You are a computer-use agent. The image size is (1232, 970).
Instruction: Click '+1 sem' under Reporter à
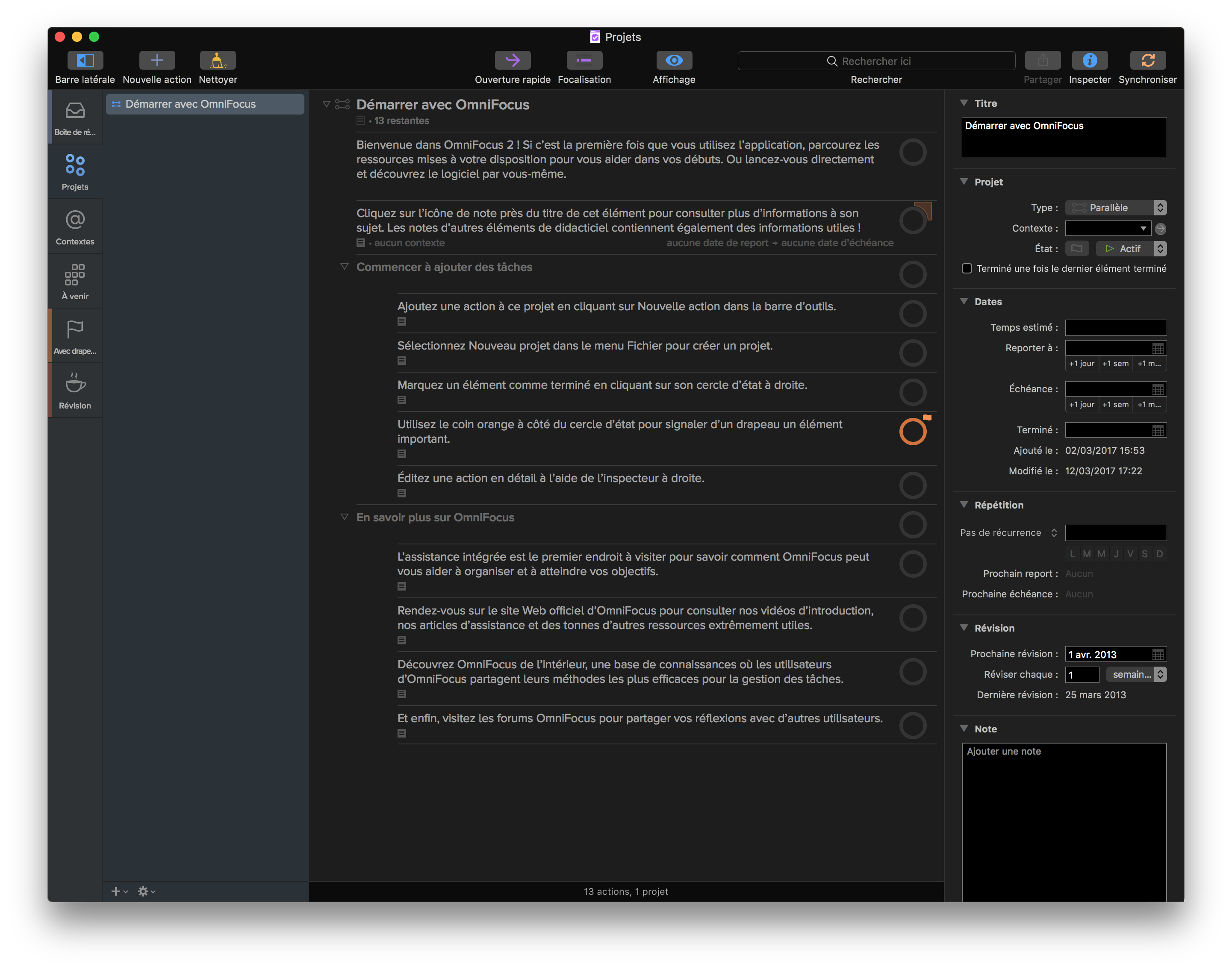tap(1116, 364)
